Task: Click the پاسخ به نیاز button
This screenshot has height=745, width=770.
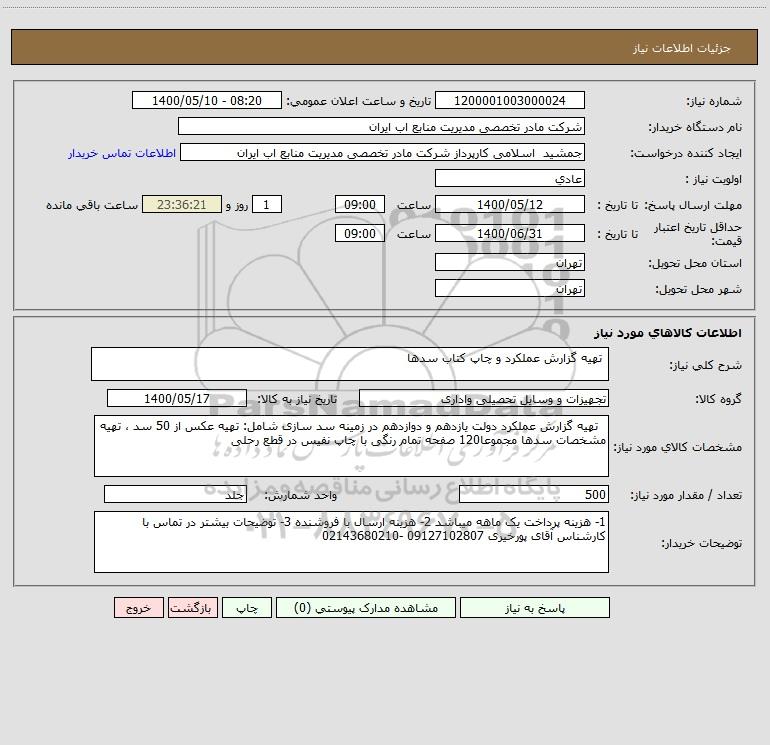Action: click(x=535, y=607)
